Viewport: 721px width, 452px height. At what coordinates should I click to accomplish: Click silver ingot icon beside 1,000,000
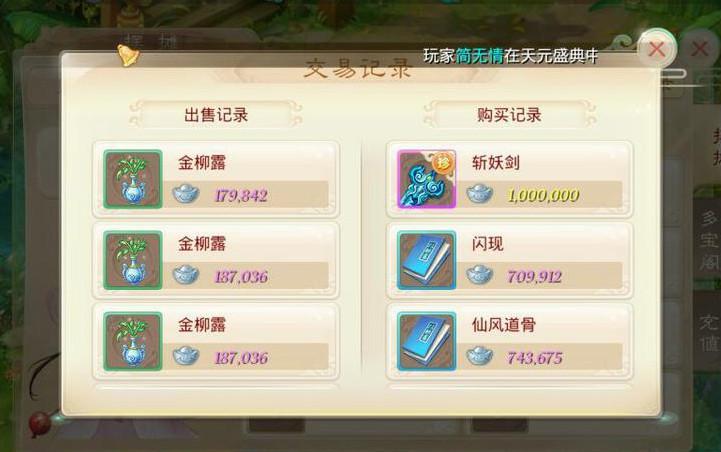(480, 194)
